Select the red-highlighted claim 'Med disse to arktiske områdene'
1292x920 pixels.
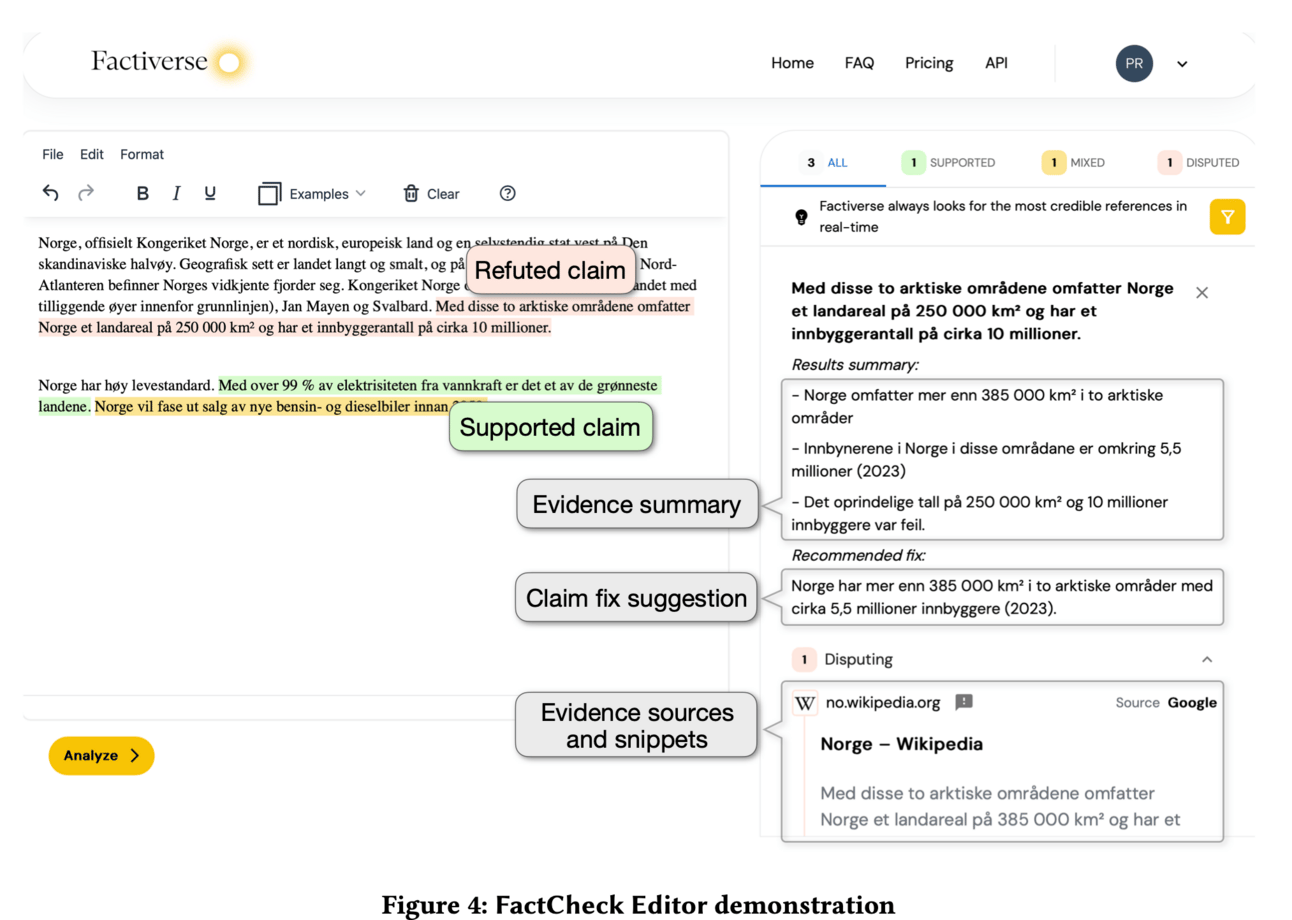(x=364, y=317)
